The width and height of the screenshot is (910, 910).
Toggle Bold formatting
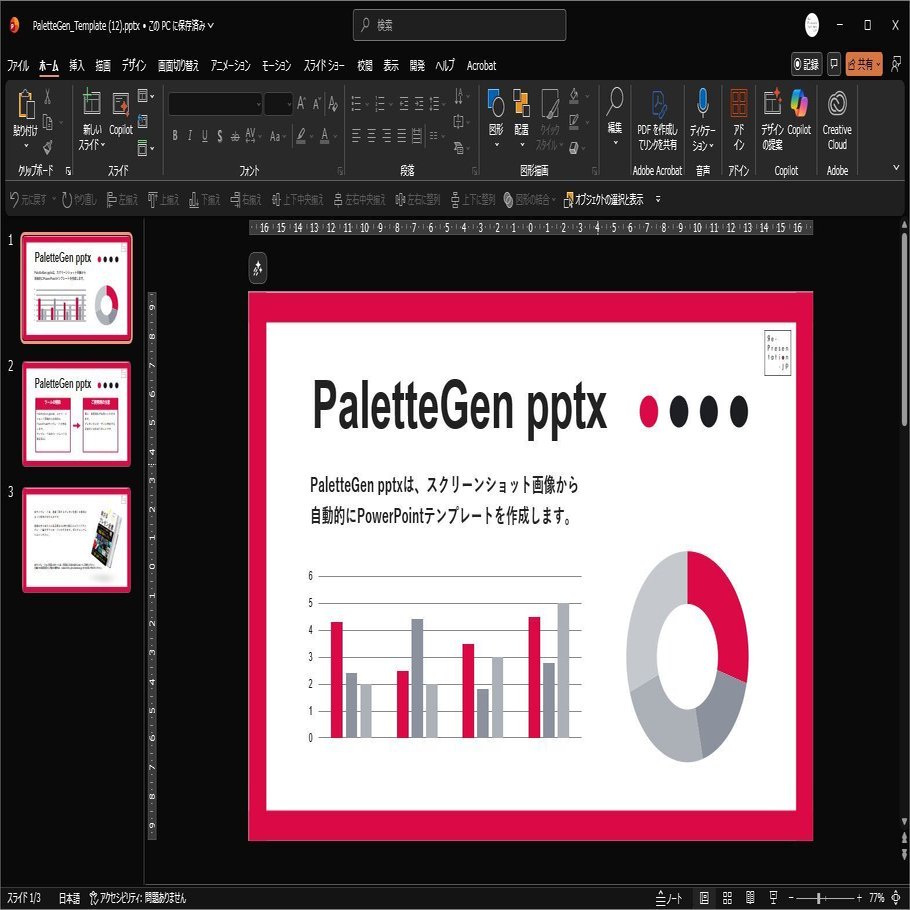pos(175,136)
